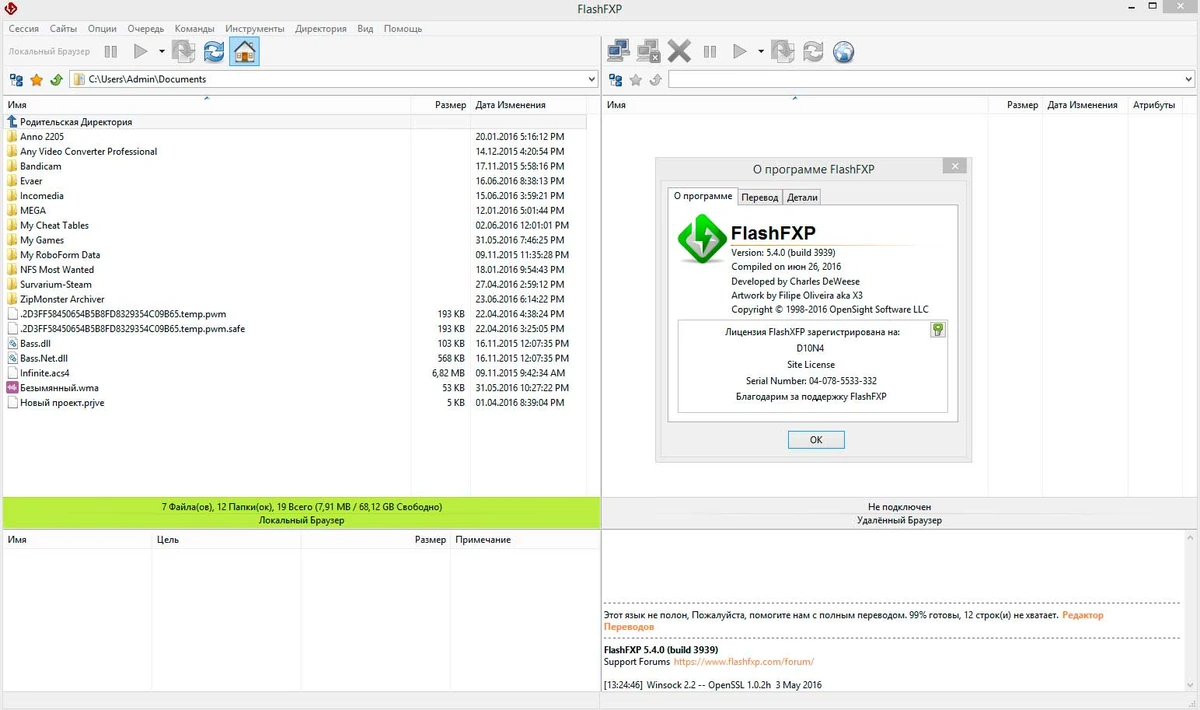Click the globe switch-to-remote-browser icon

[x=844, y=51]
